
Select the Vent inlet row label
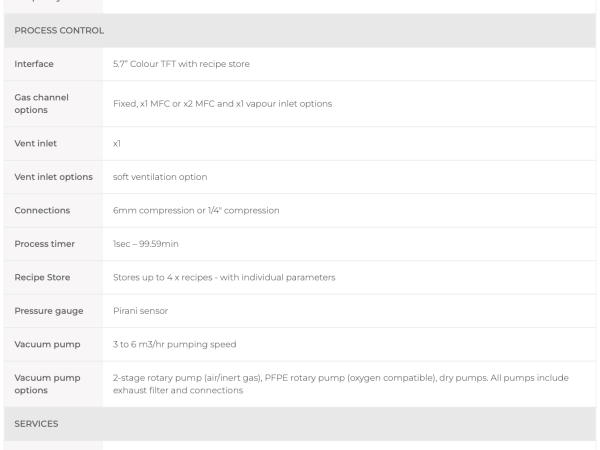click(x=36, y=143)
